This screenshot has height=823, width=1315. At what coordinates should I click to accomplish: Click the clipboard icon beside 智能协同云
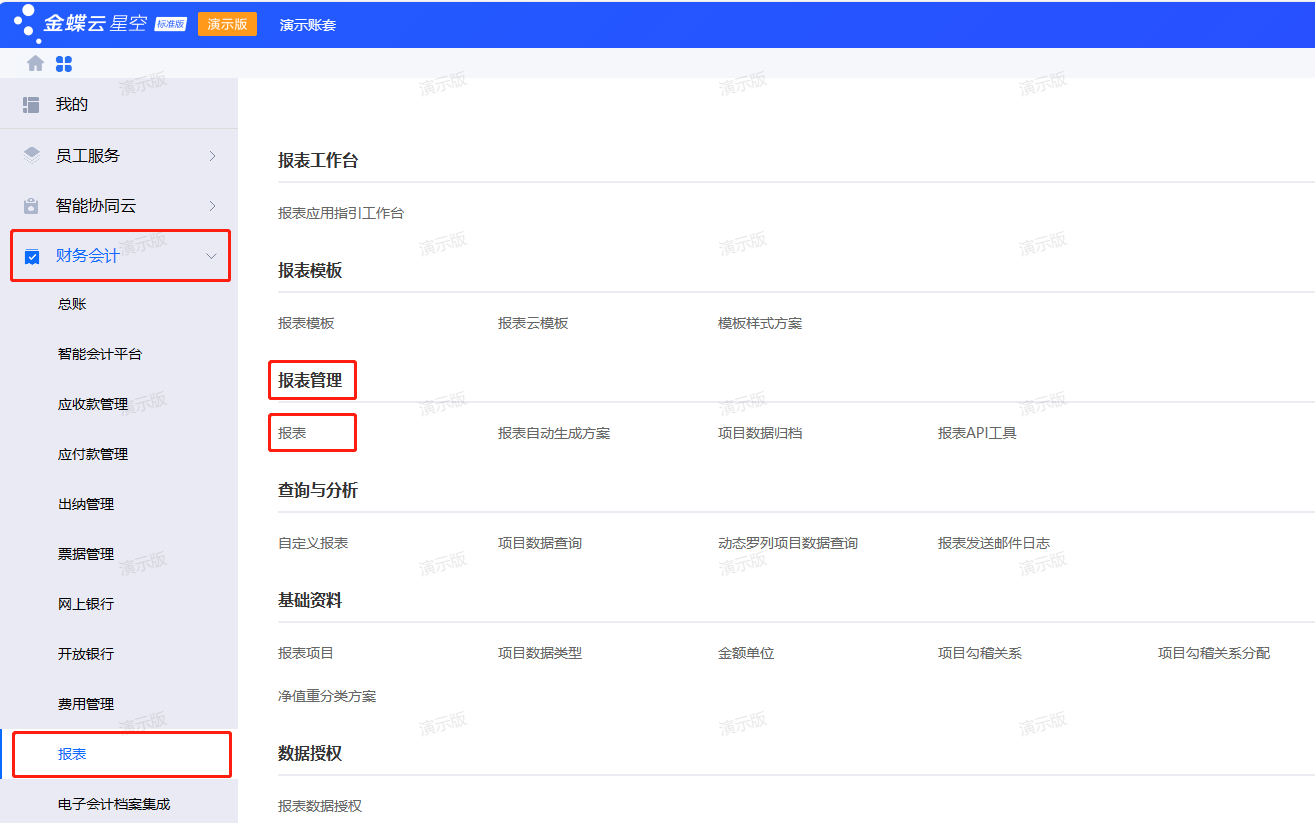point(30,205)
